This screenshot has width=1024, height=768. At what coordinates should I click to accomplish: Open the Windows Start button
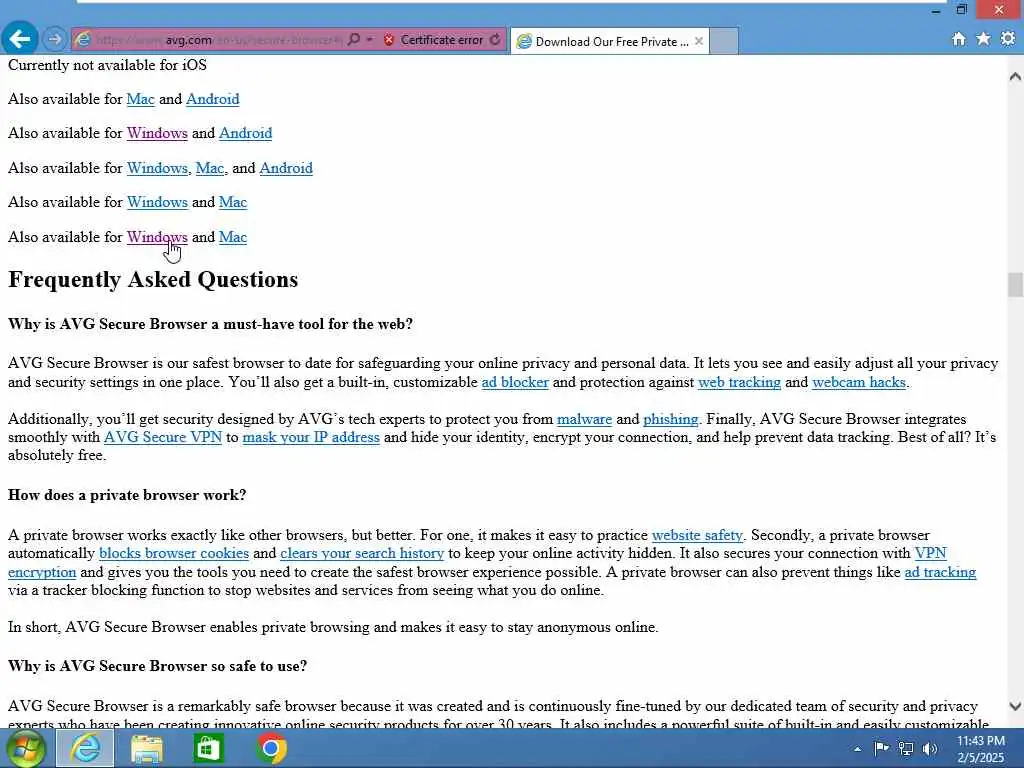point(25,748)
